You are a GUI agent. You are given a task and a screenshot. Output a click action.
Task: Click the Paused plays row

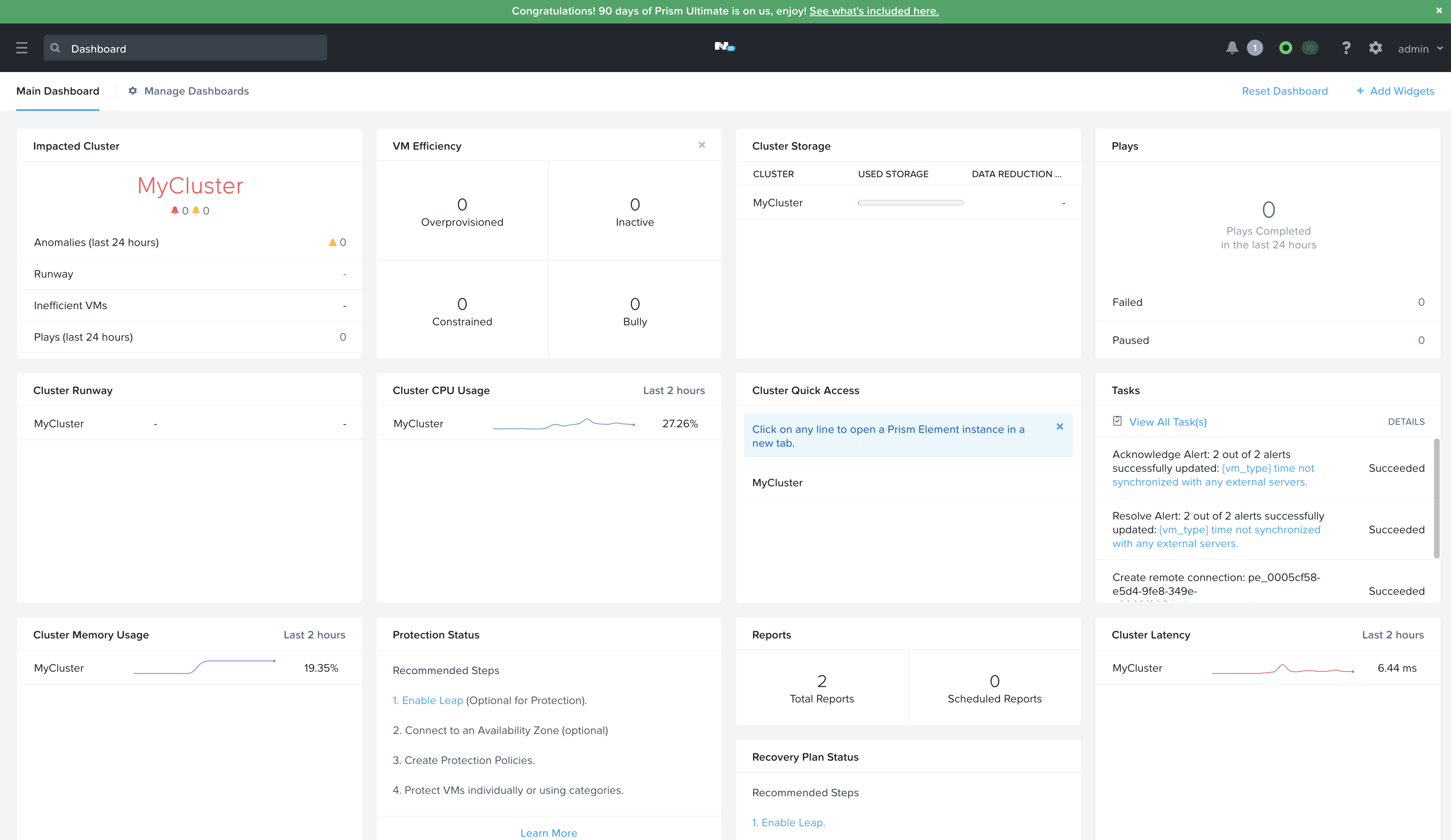[x=1268, y=340]
